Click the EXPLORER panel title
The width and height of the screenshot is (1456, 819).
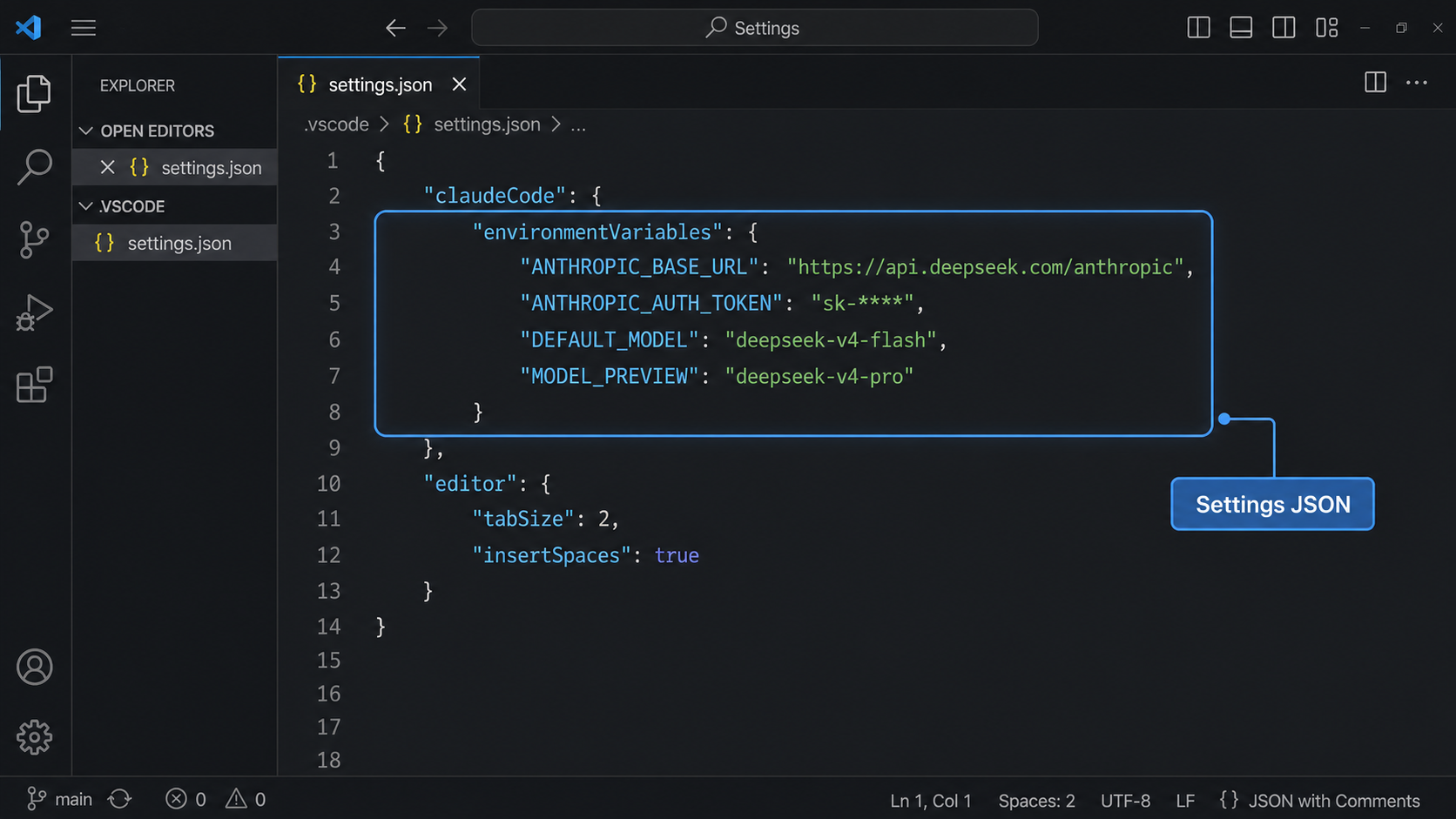point(138,85)
